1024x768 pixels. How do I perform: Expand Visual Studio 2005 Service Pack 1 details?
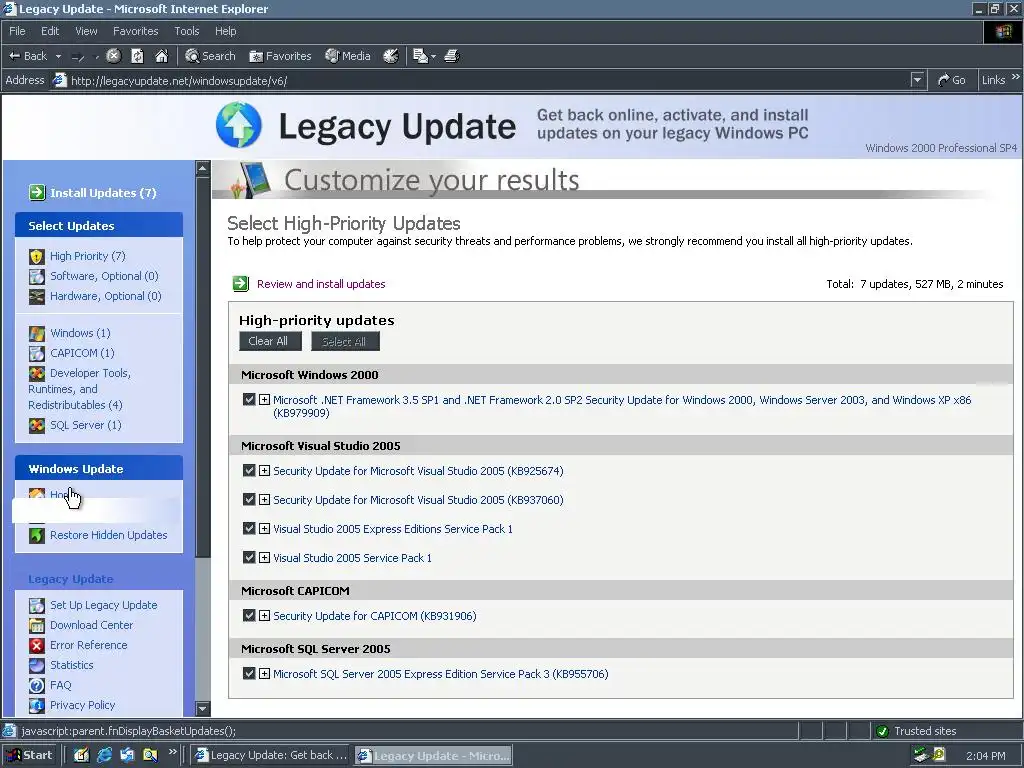tap(264, 558)
